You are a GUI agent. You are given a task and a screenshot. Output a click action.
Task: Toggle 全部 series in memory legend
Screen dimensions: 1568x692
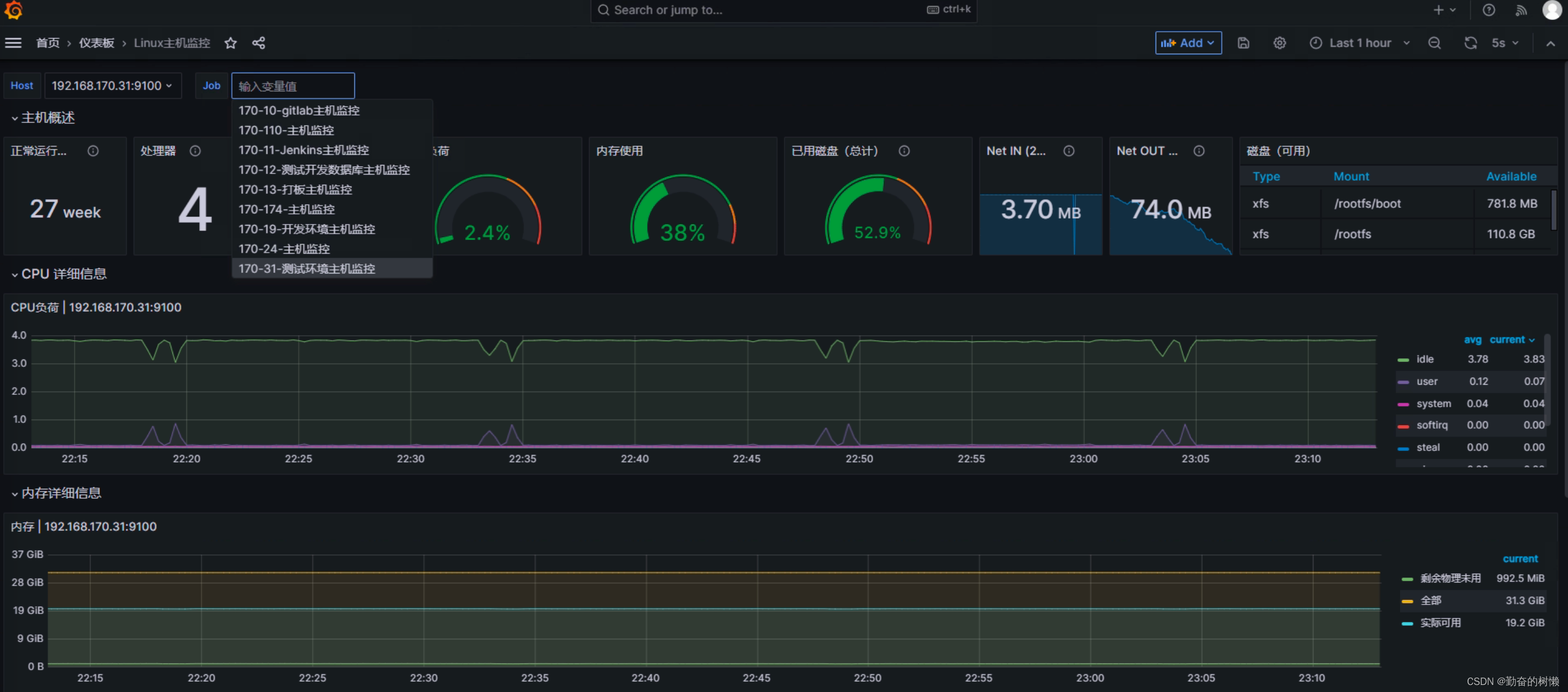[1430, 600]
